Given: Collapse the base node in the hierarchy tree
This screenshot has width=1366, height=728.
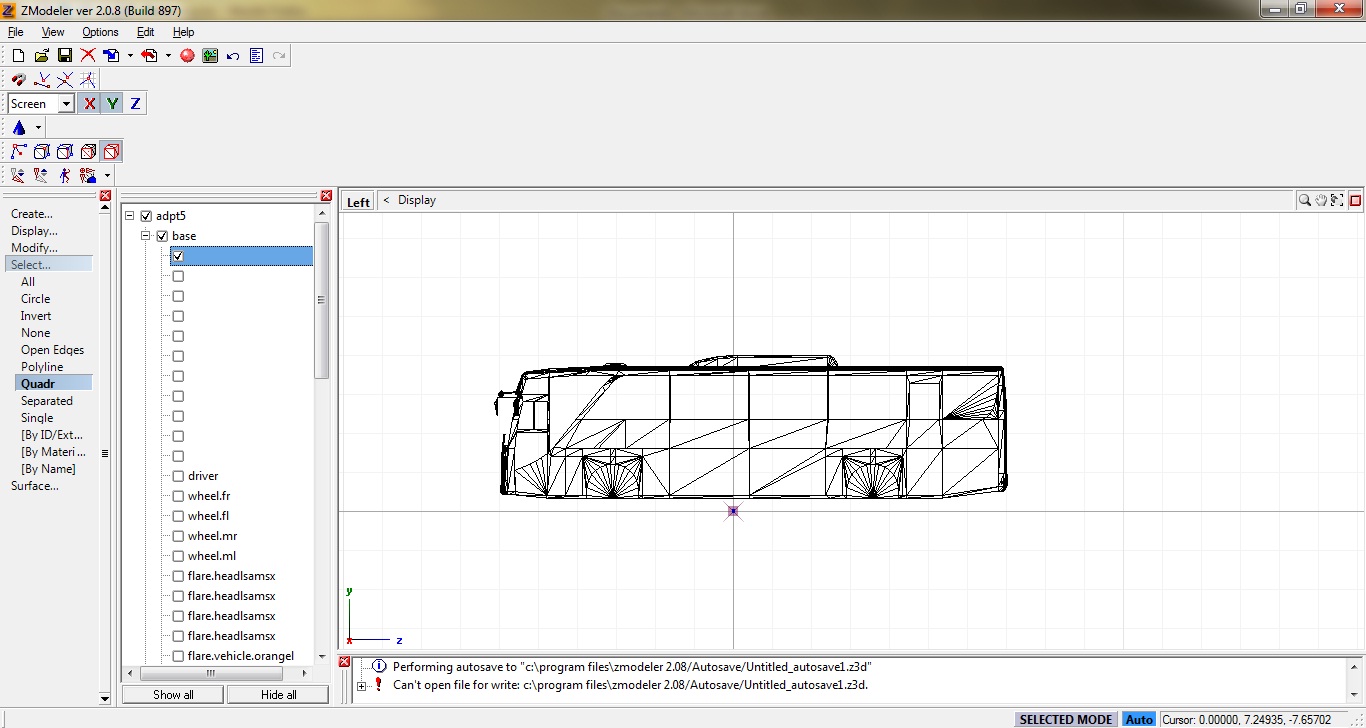Looking at the screenshot, I should [143, 235].
